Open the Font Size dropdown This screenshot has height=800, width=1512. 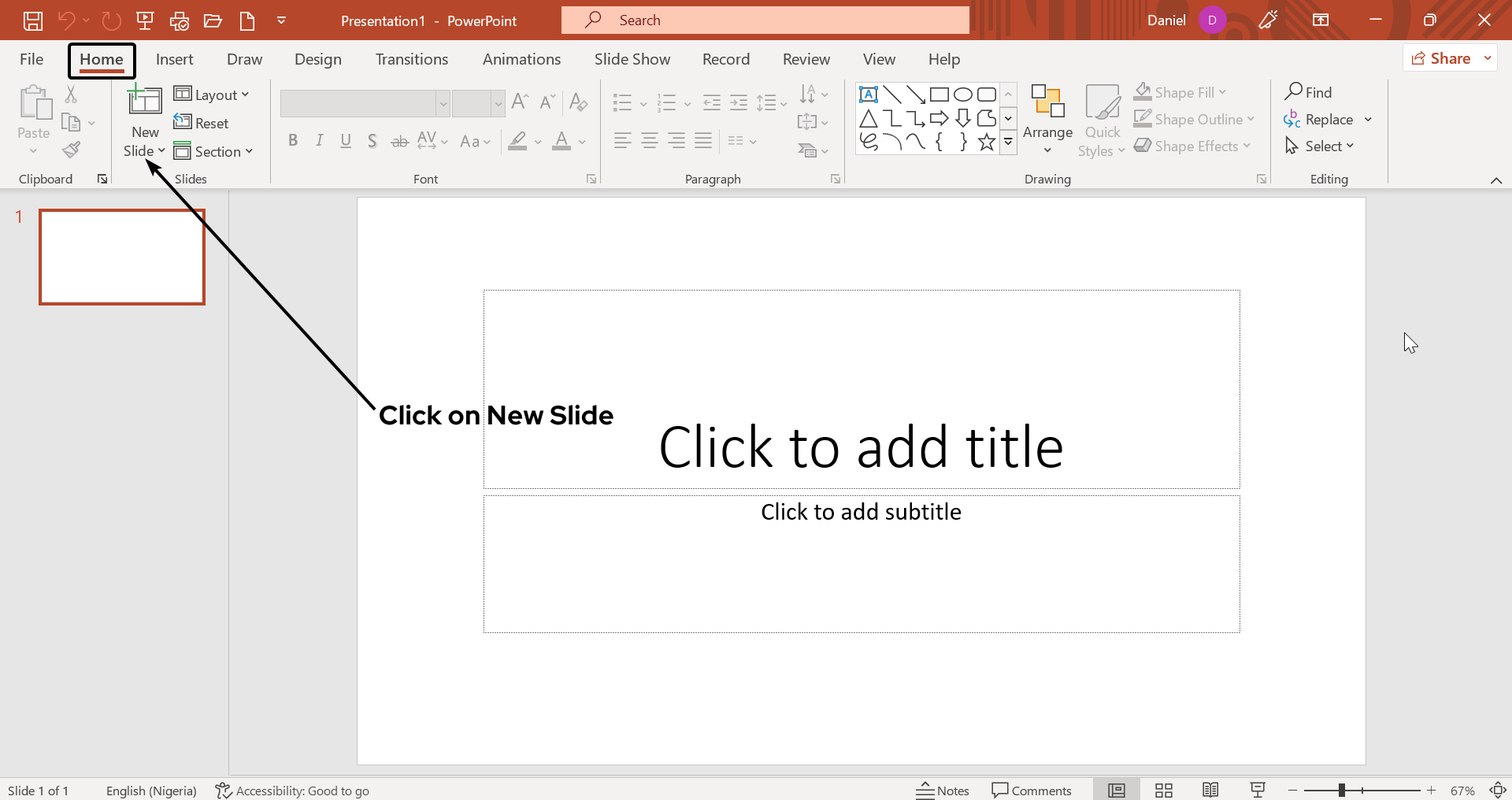coord(498,103)
